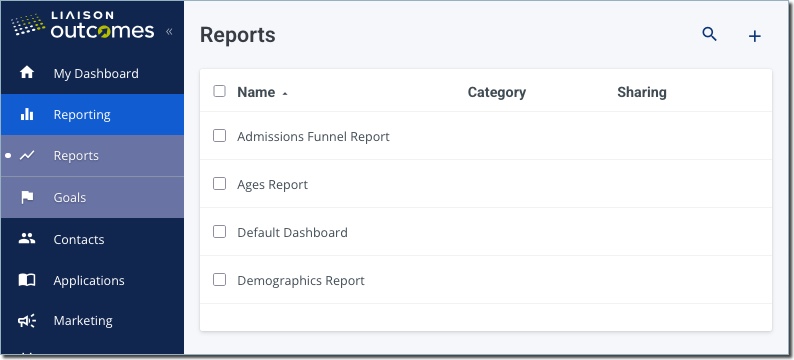Select Marketing in the sidebar
The width and height of the screenshot is (794, 360).
click(x=92, y=321)
